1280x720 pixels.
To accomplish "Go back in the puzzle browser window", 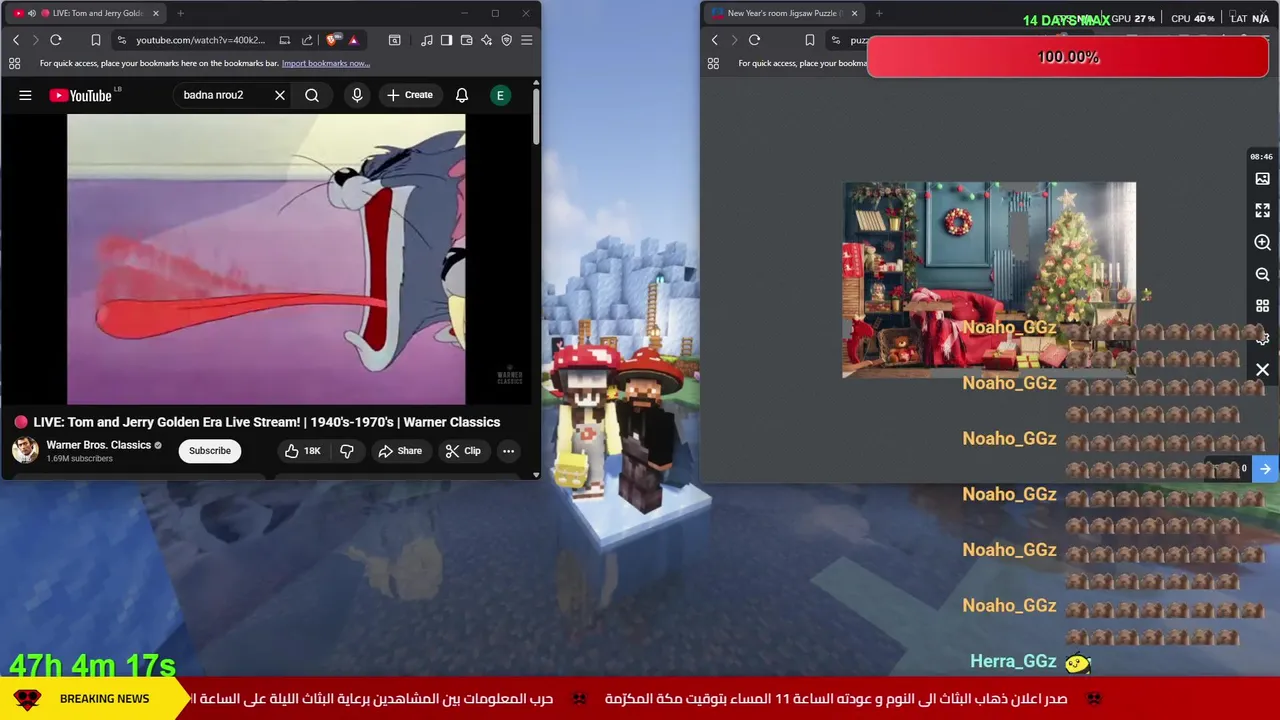I will click(715, 40).
